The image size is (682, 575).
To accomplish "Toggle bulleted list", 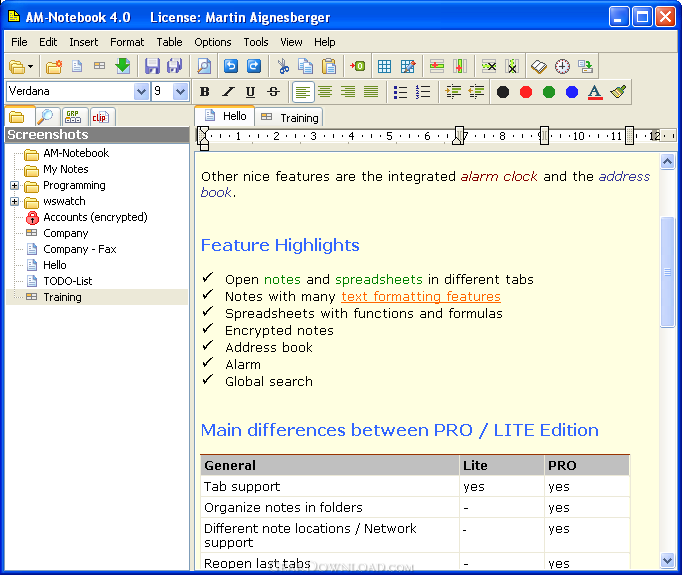I will (x=400, y=92).
